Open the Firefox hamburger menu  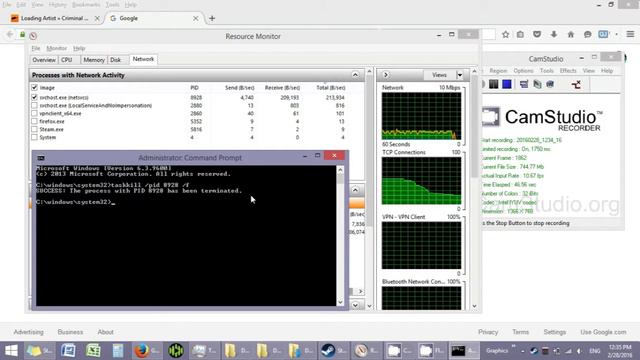pyautogui.click(x=630, y=34)
